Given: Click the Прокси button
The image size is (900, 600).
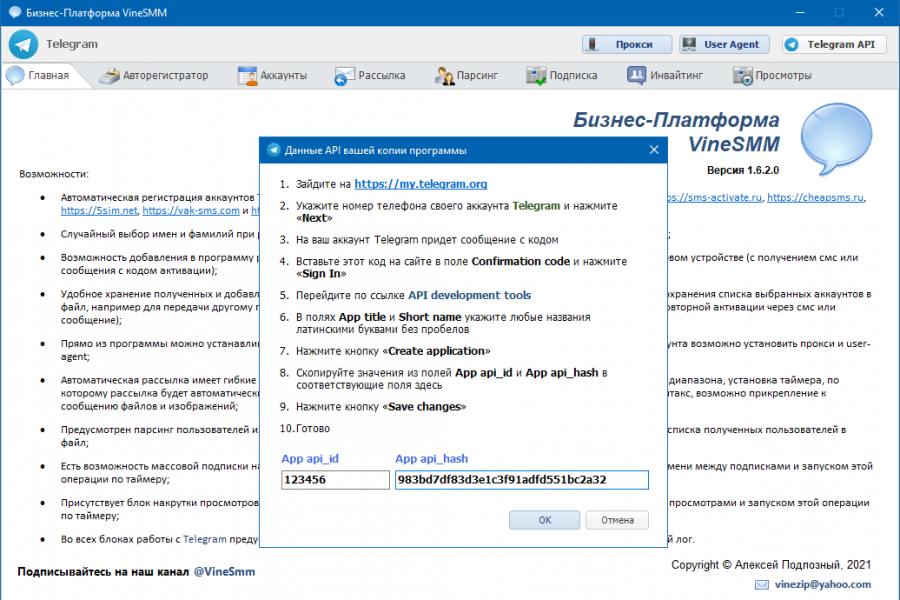Looking at the screenshot, I should pos(627,44).
